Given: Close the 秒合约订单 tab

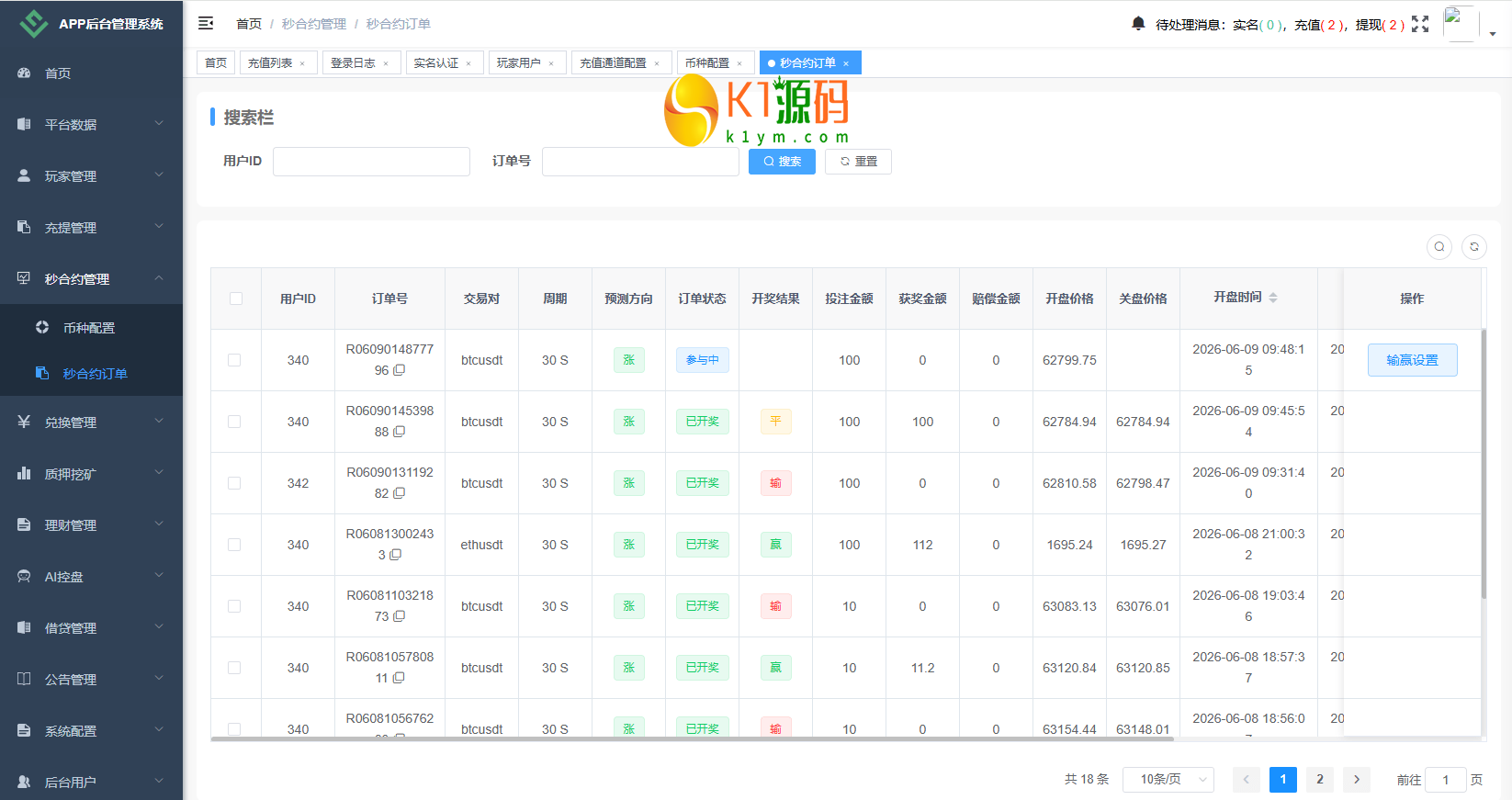Looking at the screenshot, I should pos(846,63).
